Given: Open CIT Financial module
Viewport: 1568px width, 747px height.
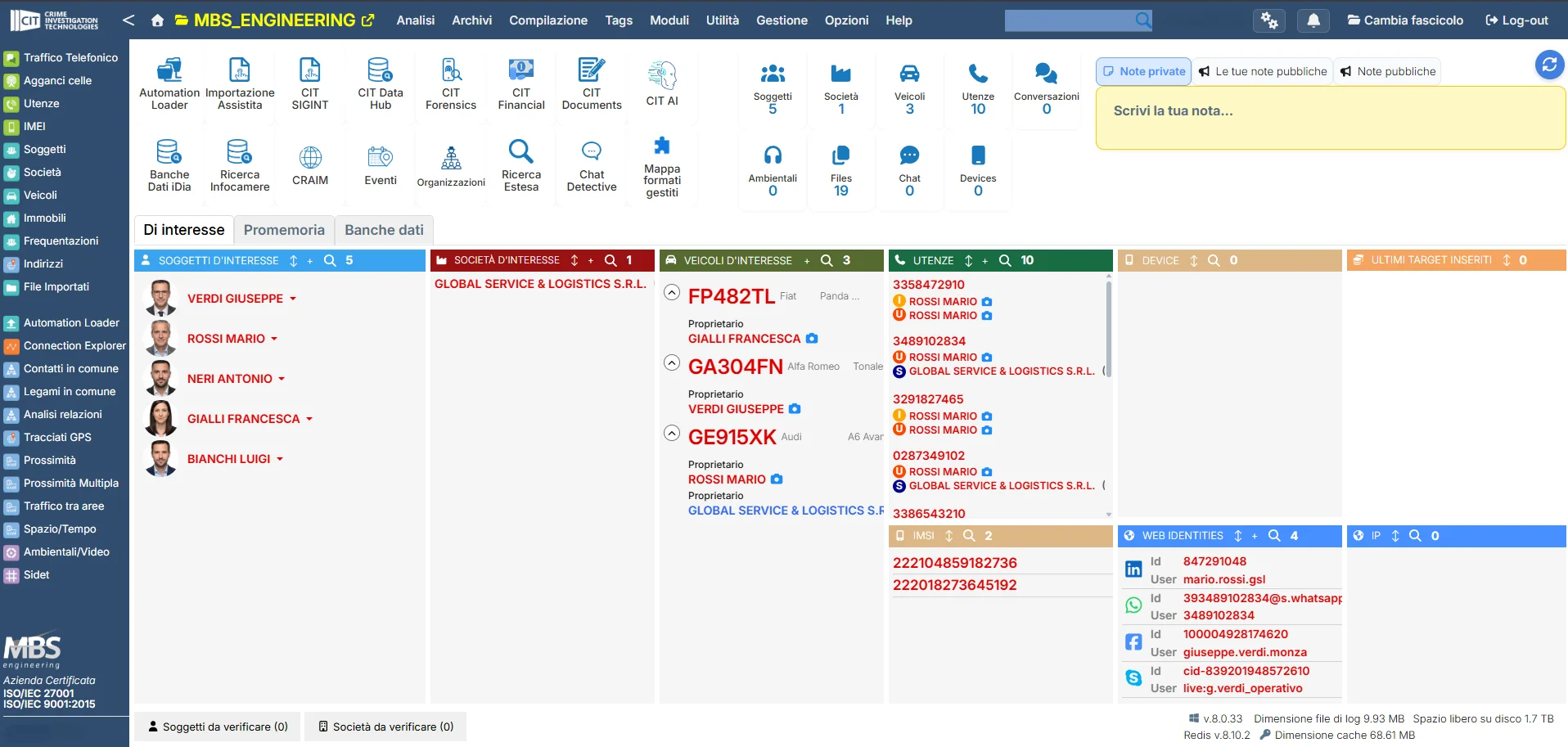Looking at the screenshot, I should [x=521, y=84].
